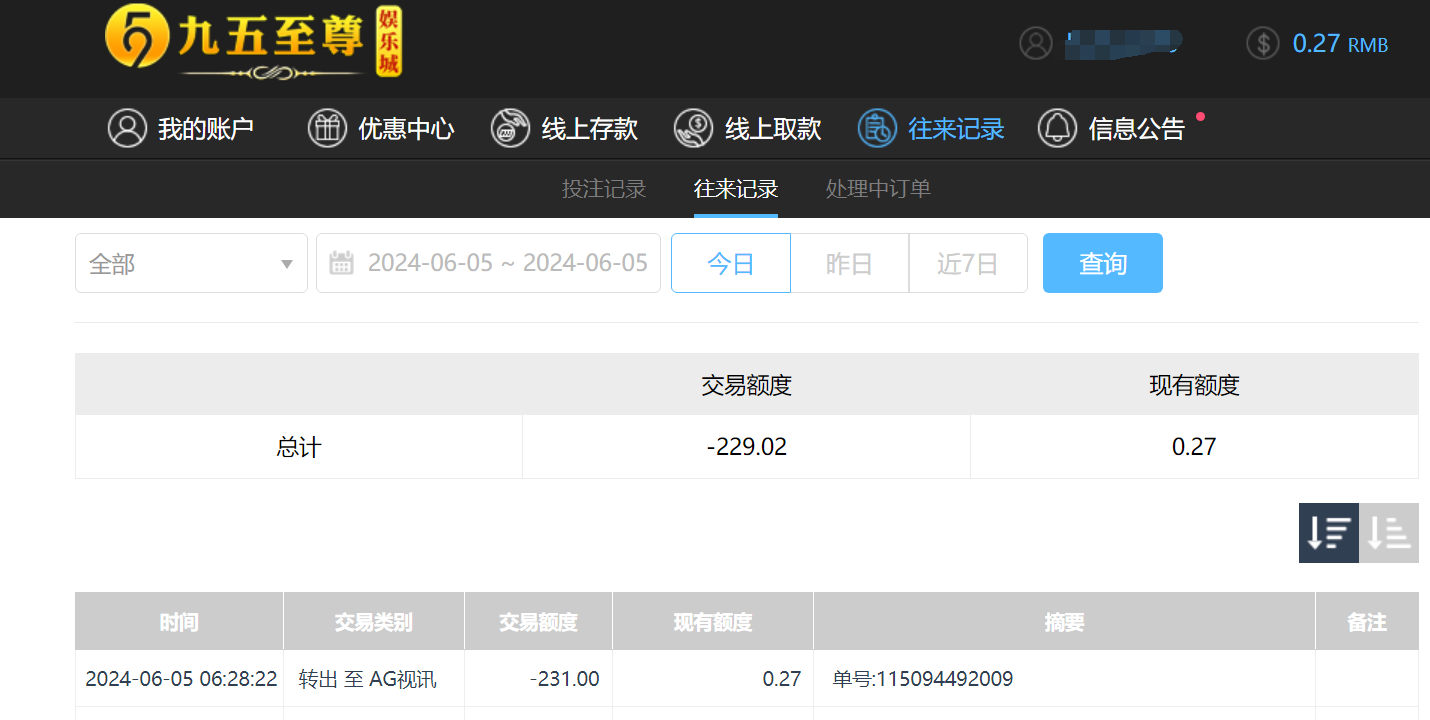The height and width of the screenshot is (720, 1430).
Task: Click the user avatar icon at top right
Action: pos(1036,44)
